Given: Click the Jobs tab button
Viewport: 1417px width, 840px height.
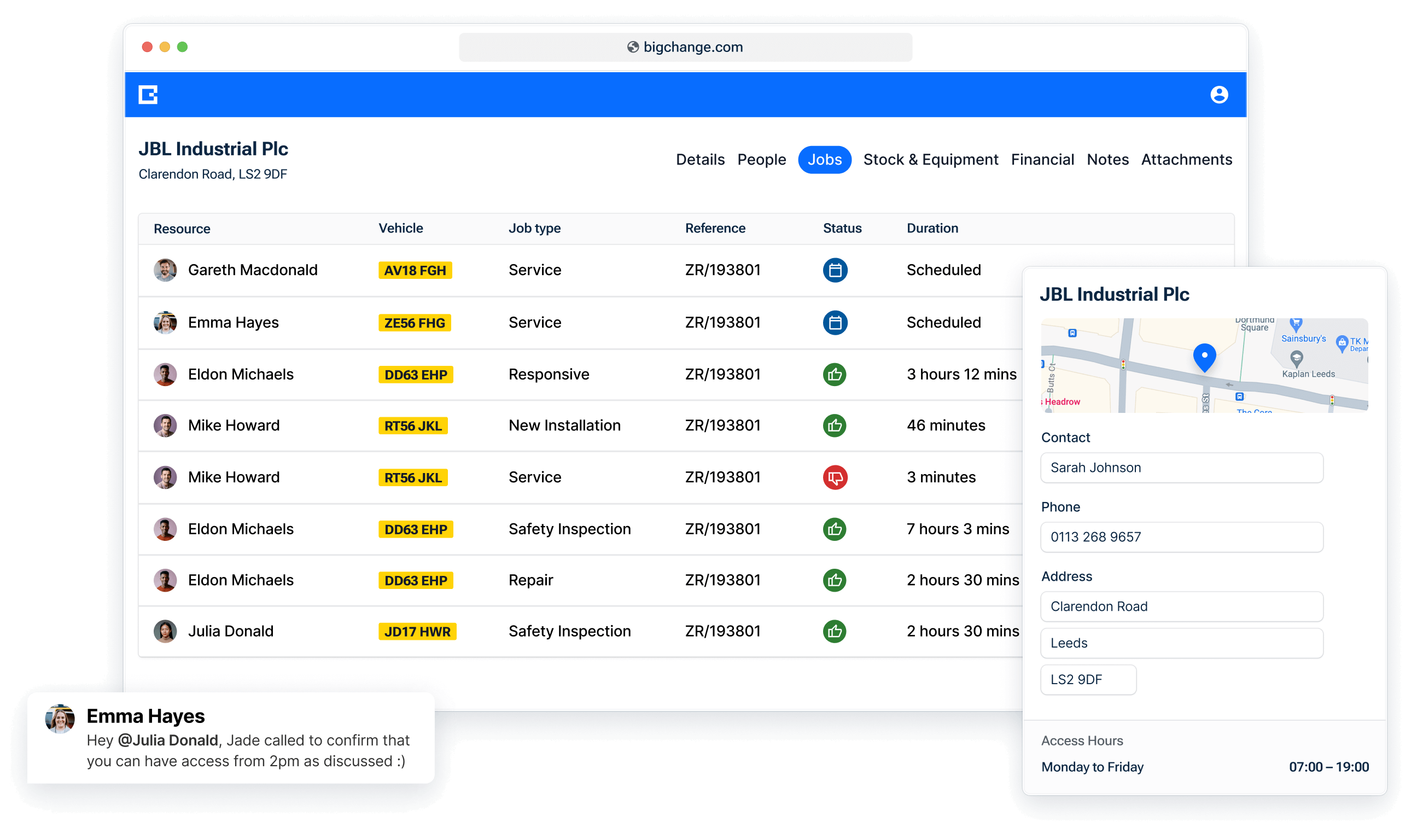Looking at the screenshot, I should (x=825, y=159).
